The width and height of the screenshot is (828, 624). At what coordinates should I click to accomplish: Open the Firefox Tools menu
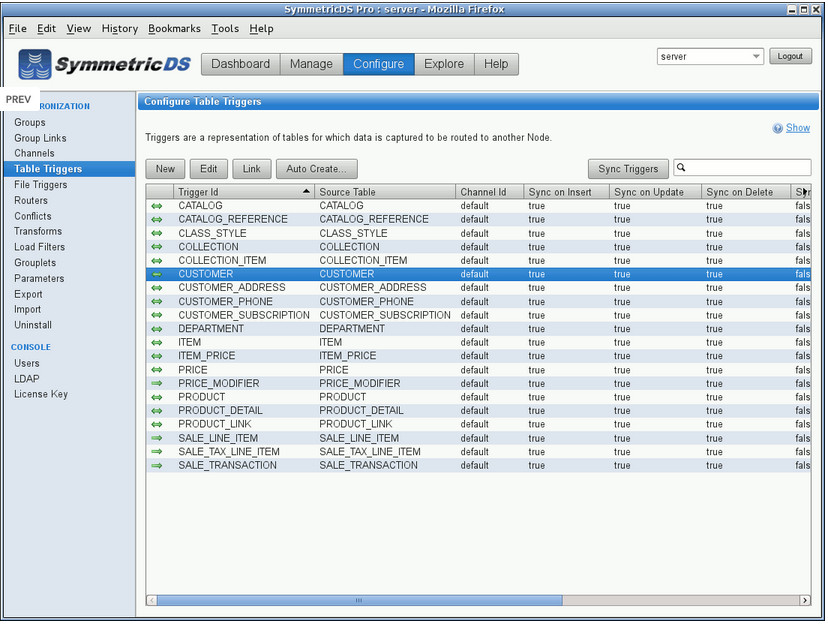[x=225, y=29]
